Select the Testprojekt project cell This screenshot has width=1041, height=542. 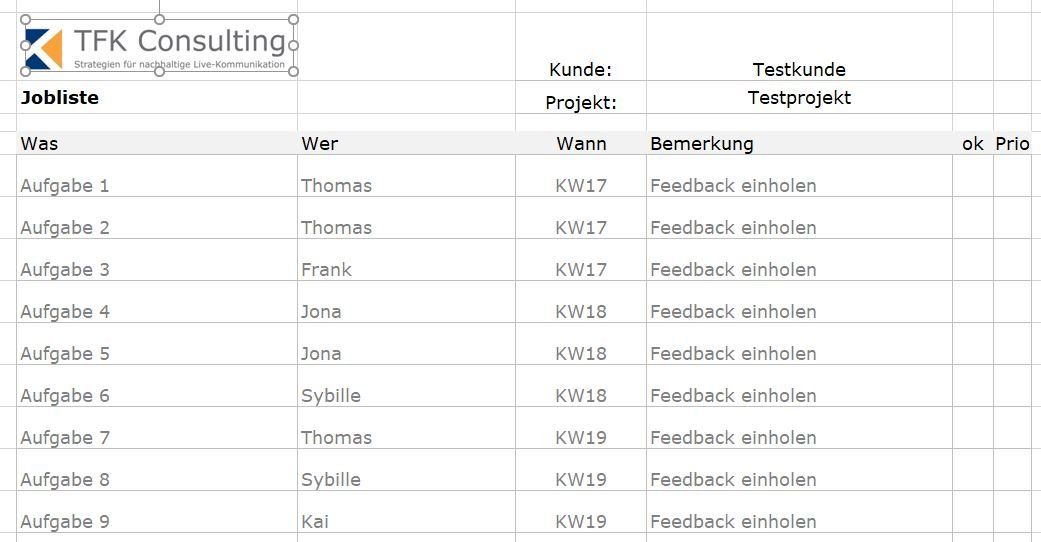pyautogui.click(x=799, y=97)
